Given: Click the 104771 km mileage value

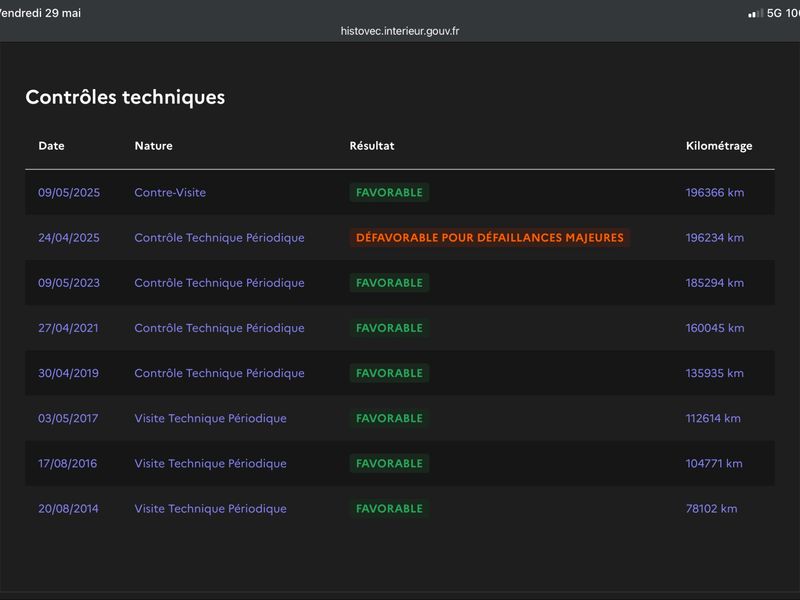Looking at the screenshot, I should click(714, 463).
